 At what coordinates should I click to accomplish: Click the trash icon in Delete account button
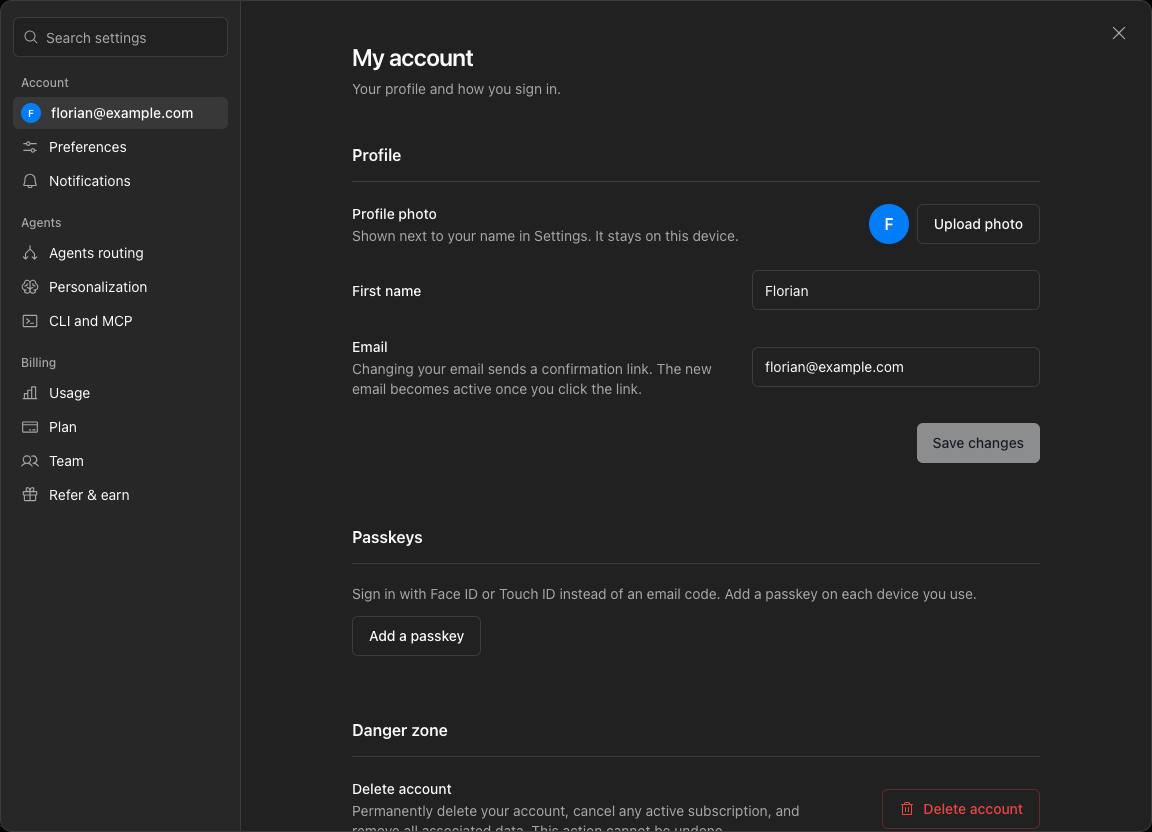907,808
